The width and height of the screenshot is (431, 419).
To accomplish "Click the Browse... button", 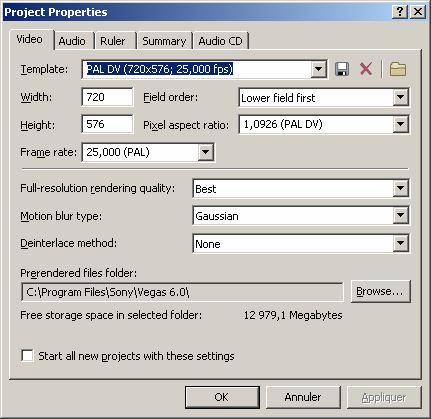I will (x=380, y=291).
